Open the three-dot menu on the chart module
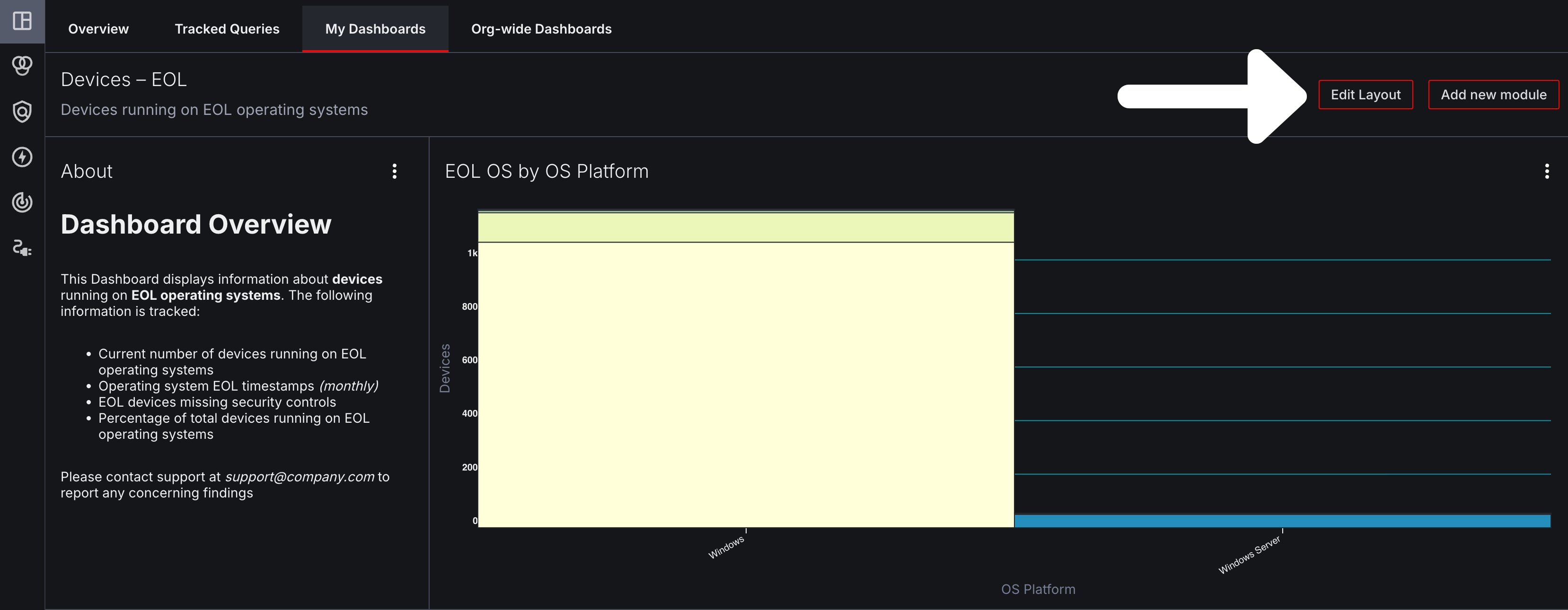The width and height of the screenshot is (1568, 610). pos(1547,172)
